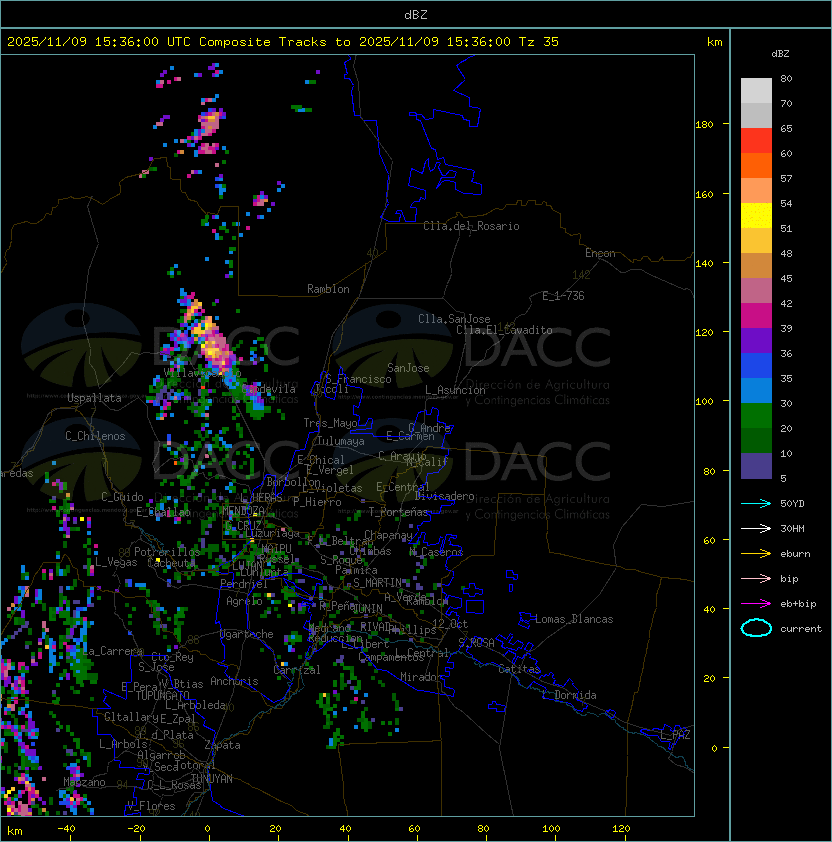Click the '180' tick on the right axis
Screen dimensions: 832x842
(704, 125)
